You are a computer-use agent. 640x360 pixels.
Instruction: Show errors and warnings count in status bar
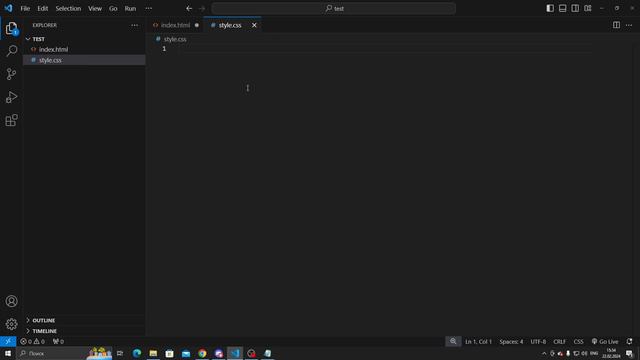32,341
